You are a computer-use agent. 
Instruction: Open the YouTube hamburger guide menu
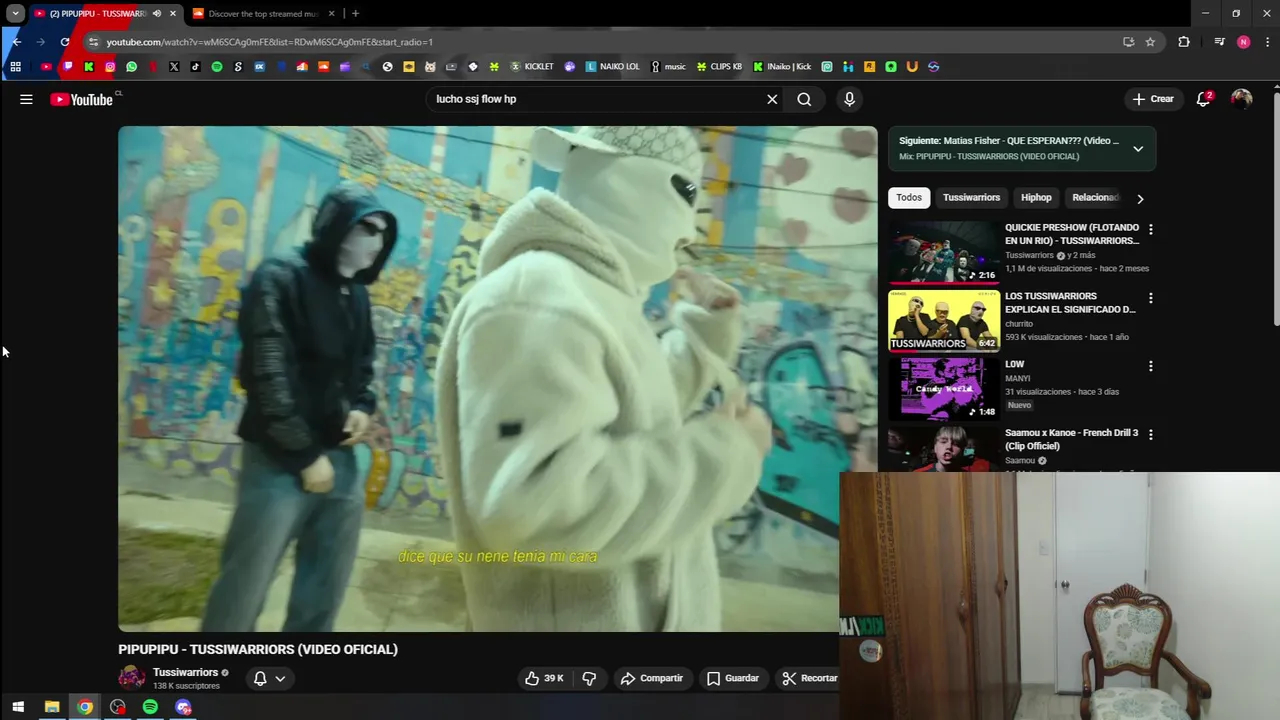point(26,99)
